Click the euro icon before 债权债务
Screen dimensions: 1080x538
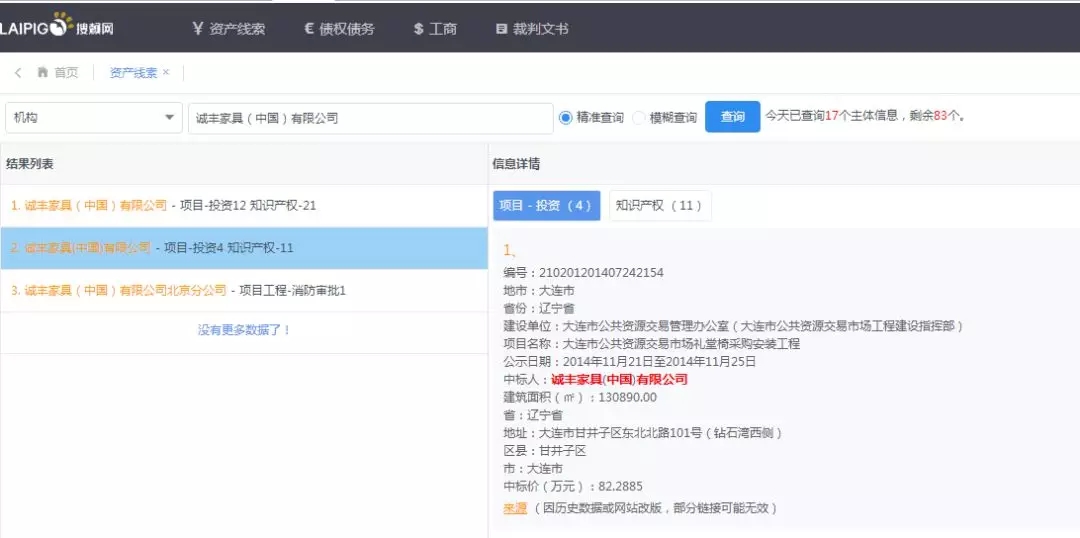pyautogui.click(x=309, y=29)
